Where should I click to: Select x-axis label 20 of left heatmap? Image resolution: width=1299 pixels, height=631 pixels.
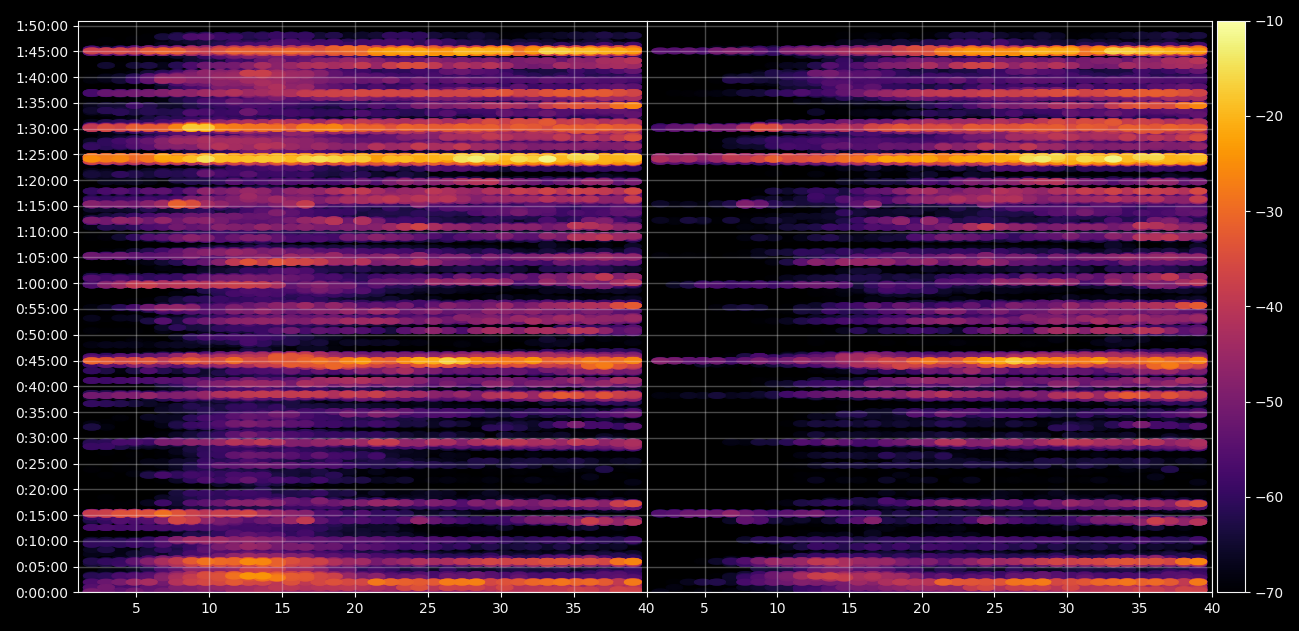[x=355, y=607]
